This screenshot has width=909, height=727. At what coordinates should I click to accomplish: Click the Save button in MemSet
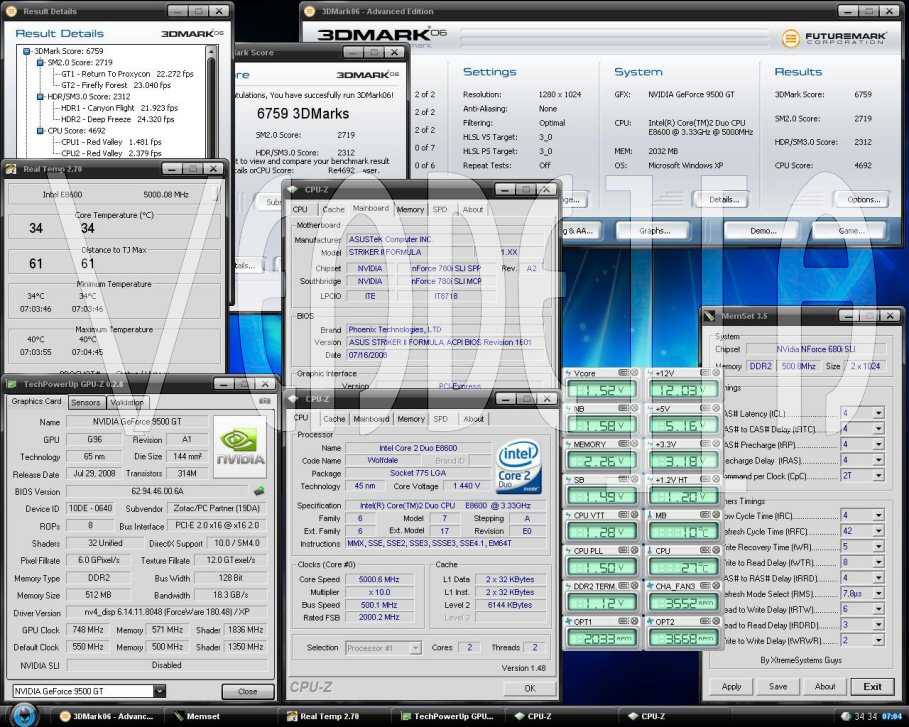coord(777,686)
